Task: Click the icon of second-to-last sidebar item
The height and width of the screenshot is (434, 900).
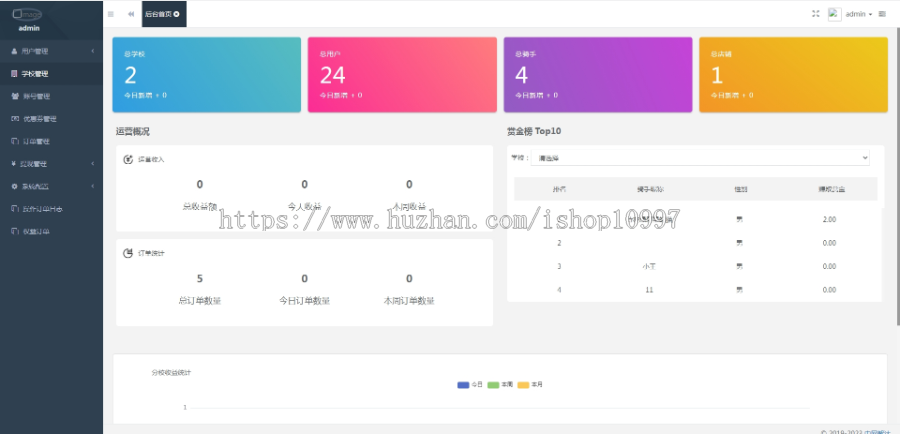Action: pyautogui.click(x=14, y=209)
